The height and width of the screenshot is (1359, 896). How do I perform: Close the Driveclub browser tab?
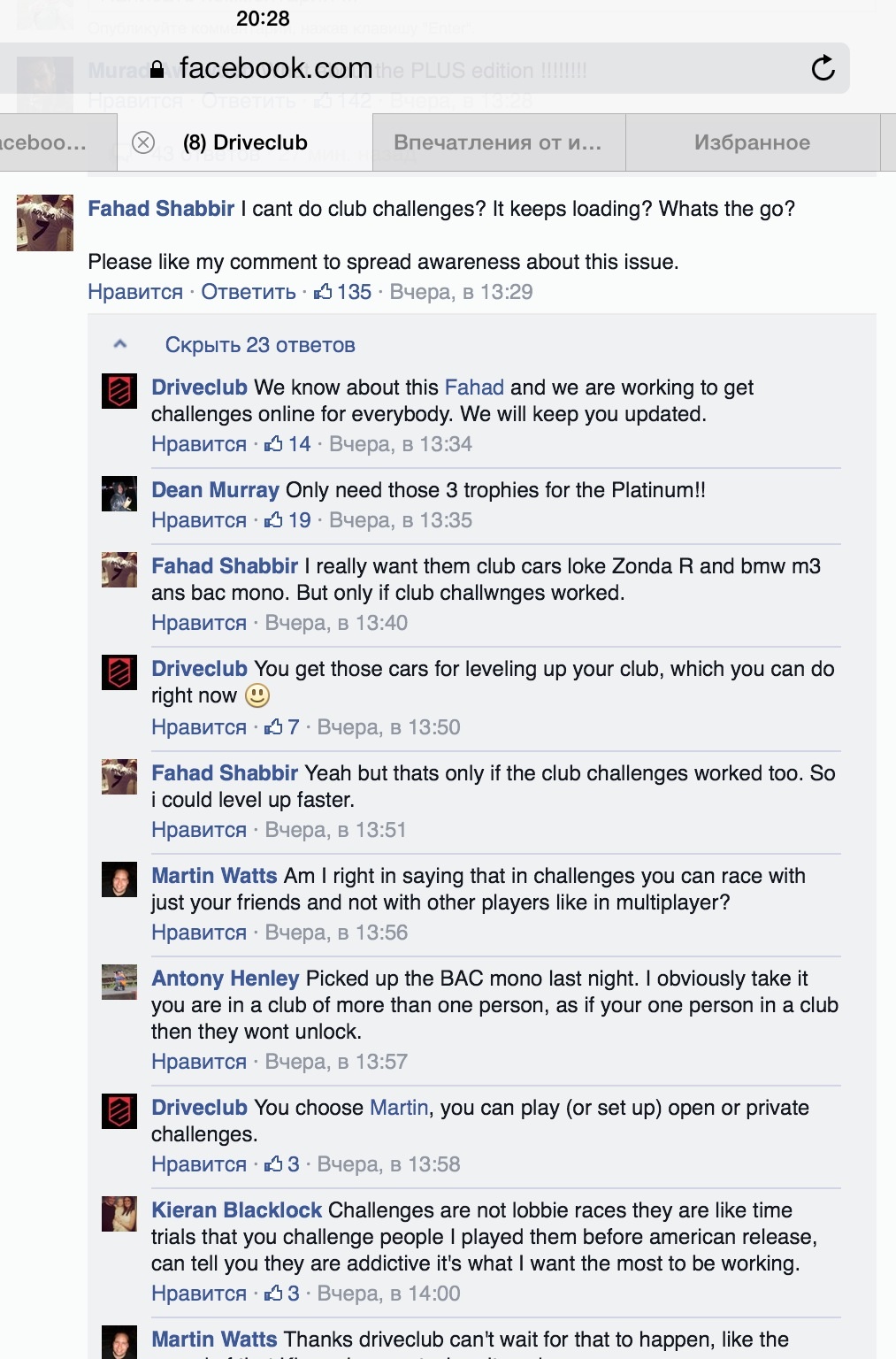pos(143,142)
